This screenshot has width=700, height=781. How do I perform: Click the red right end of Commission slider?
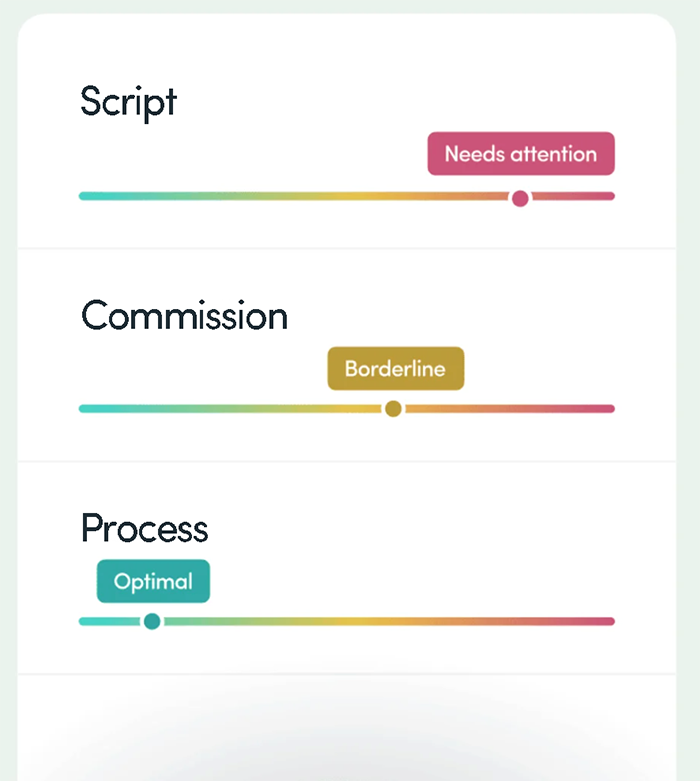tap(603, 408)
